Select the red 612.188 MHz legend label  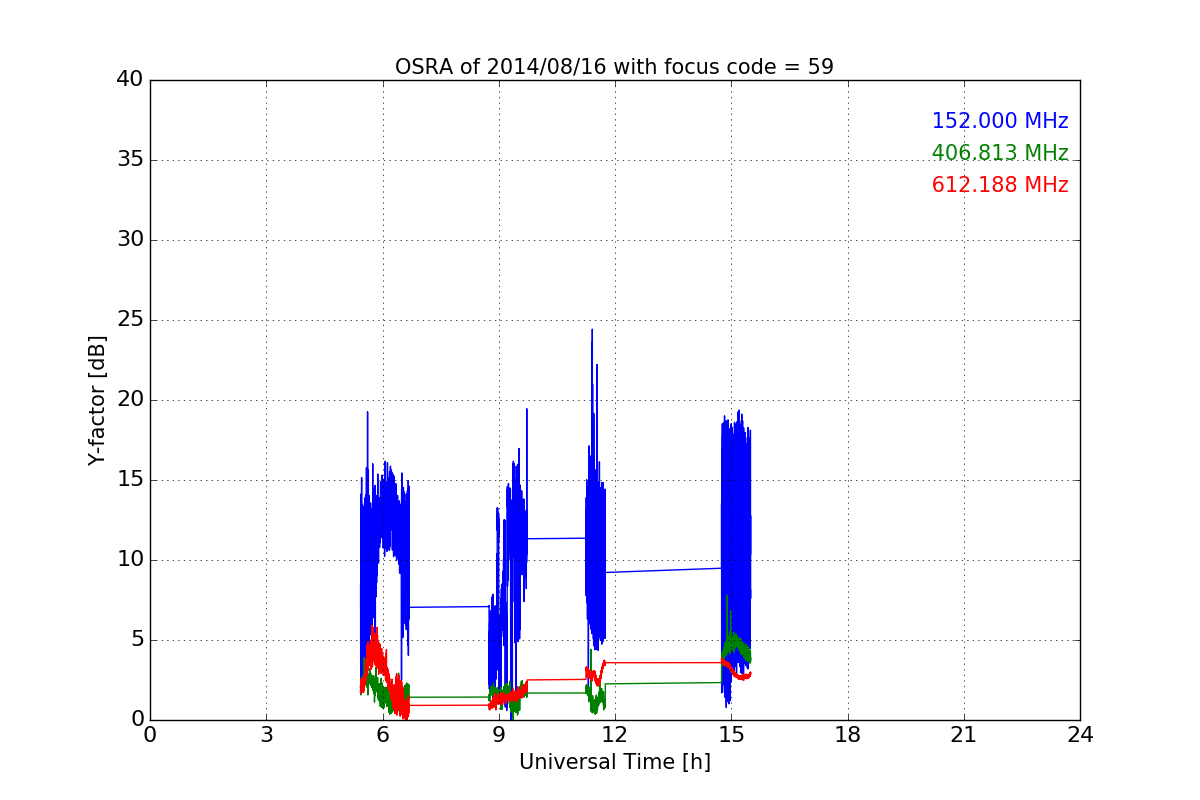1000,185
